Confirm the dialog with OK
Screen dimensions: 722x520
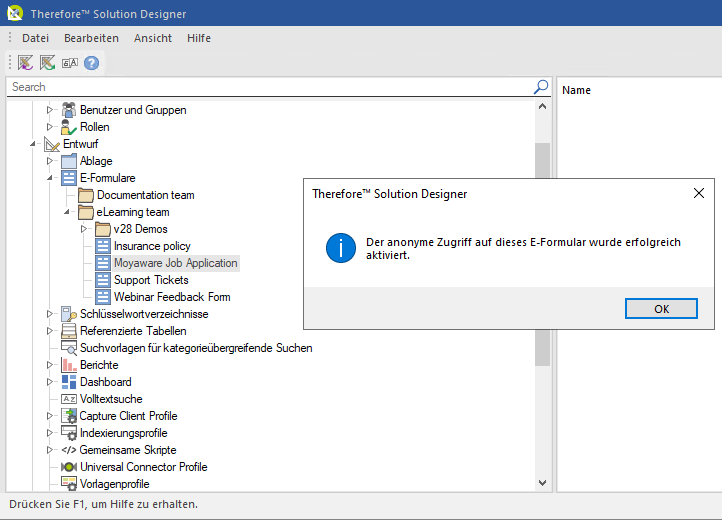[661, 309]
